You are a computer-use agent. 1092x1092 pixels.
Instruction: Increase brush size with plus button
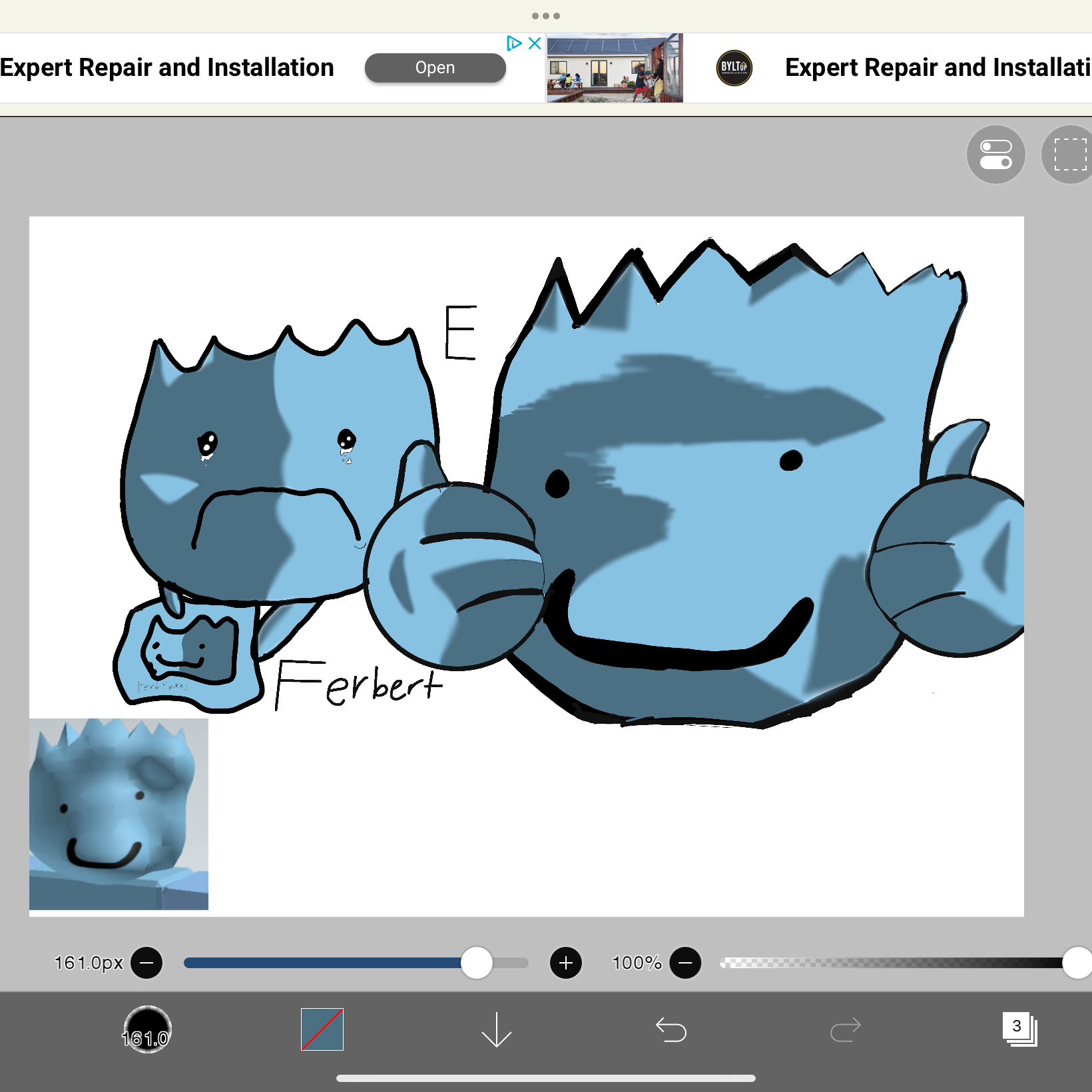click(x=566, y=963)
